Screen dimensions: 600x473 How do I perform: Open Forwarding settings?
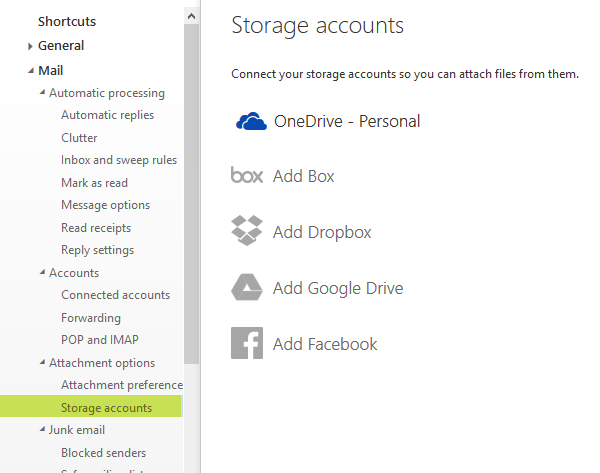point(91,318)
